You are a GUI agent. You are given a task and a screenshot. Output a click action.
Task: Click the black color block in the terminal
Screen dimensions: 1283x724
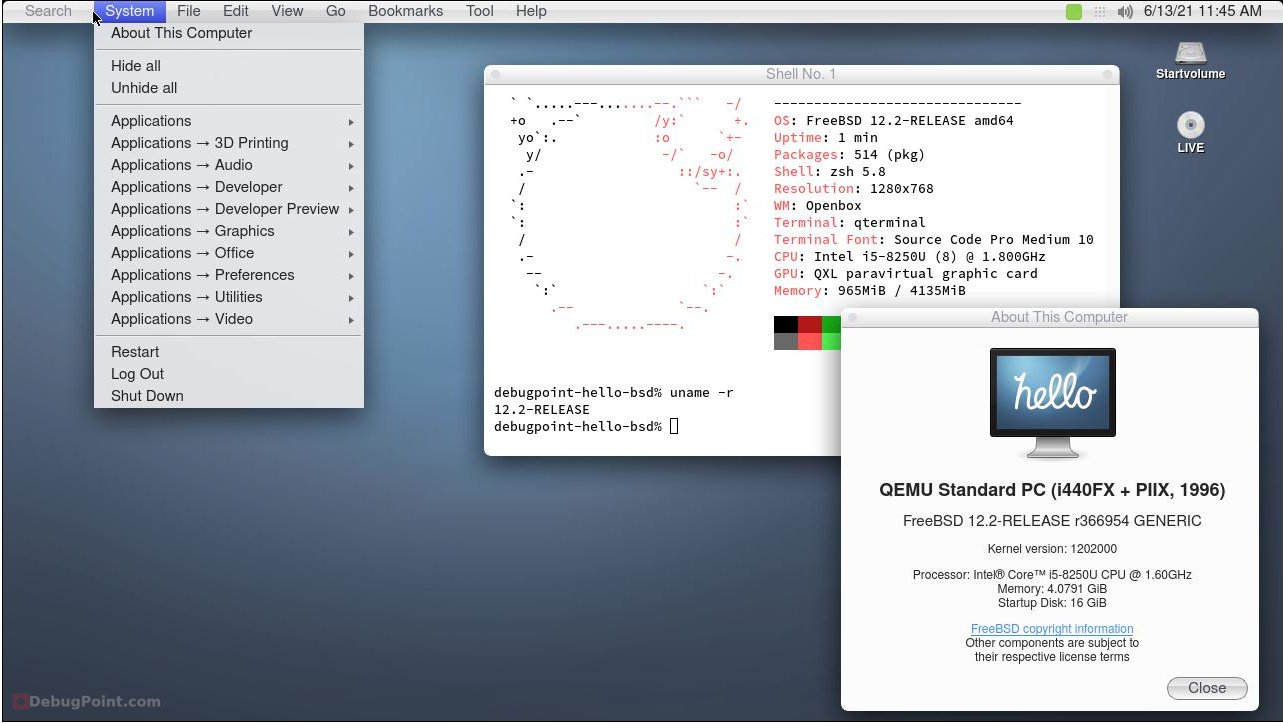(x=786, y=324)
